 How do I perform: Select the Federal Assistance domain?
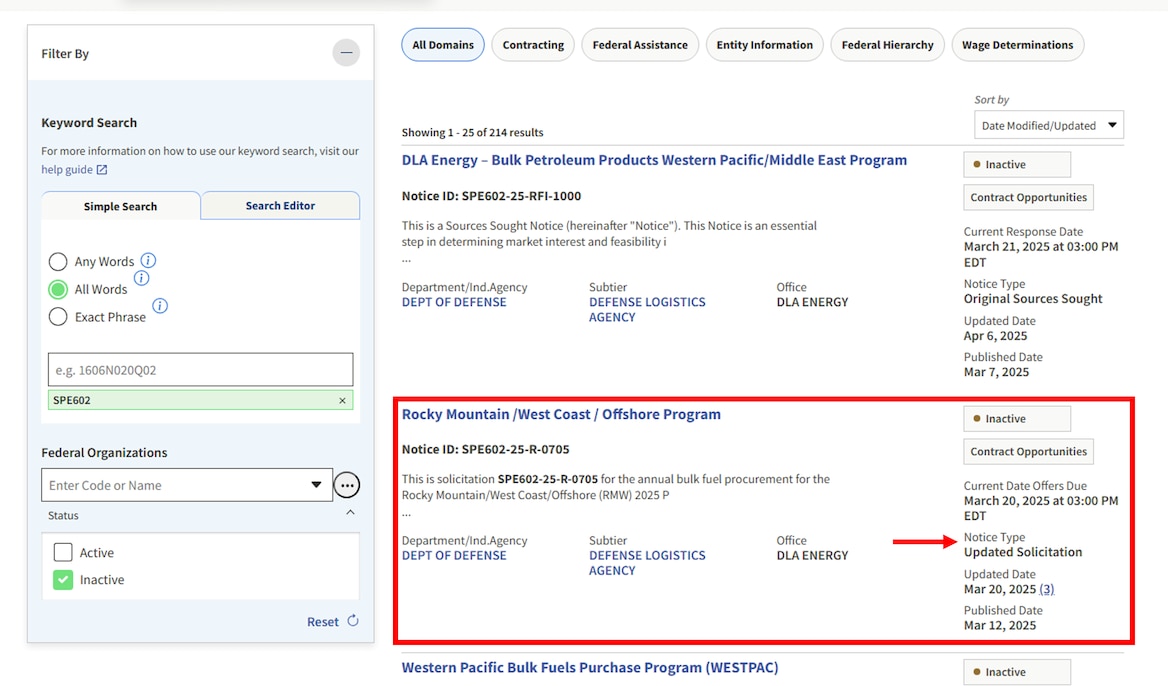click(640, 45)
